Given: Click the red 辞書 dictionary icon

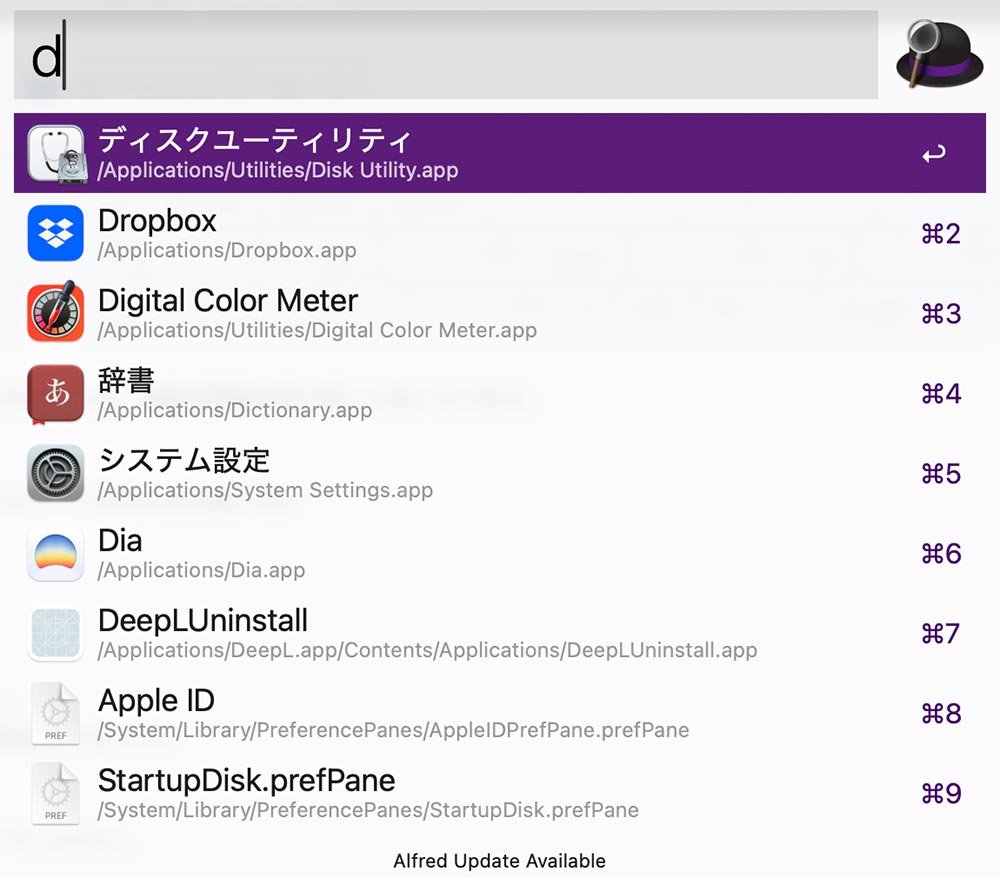Looking at the screenshot, I should click(x=55, y=393).
